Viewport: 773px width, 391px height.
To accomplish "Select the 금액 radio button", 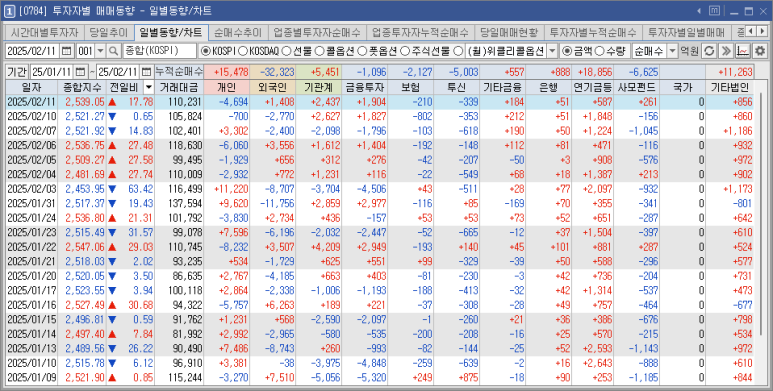I will click(566, 51).
